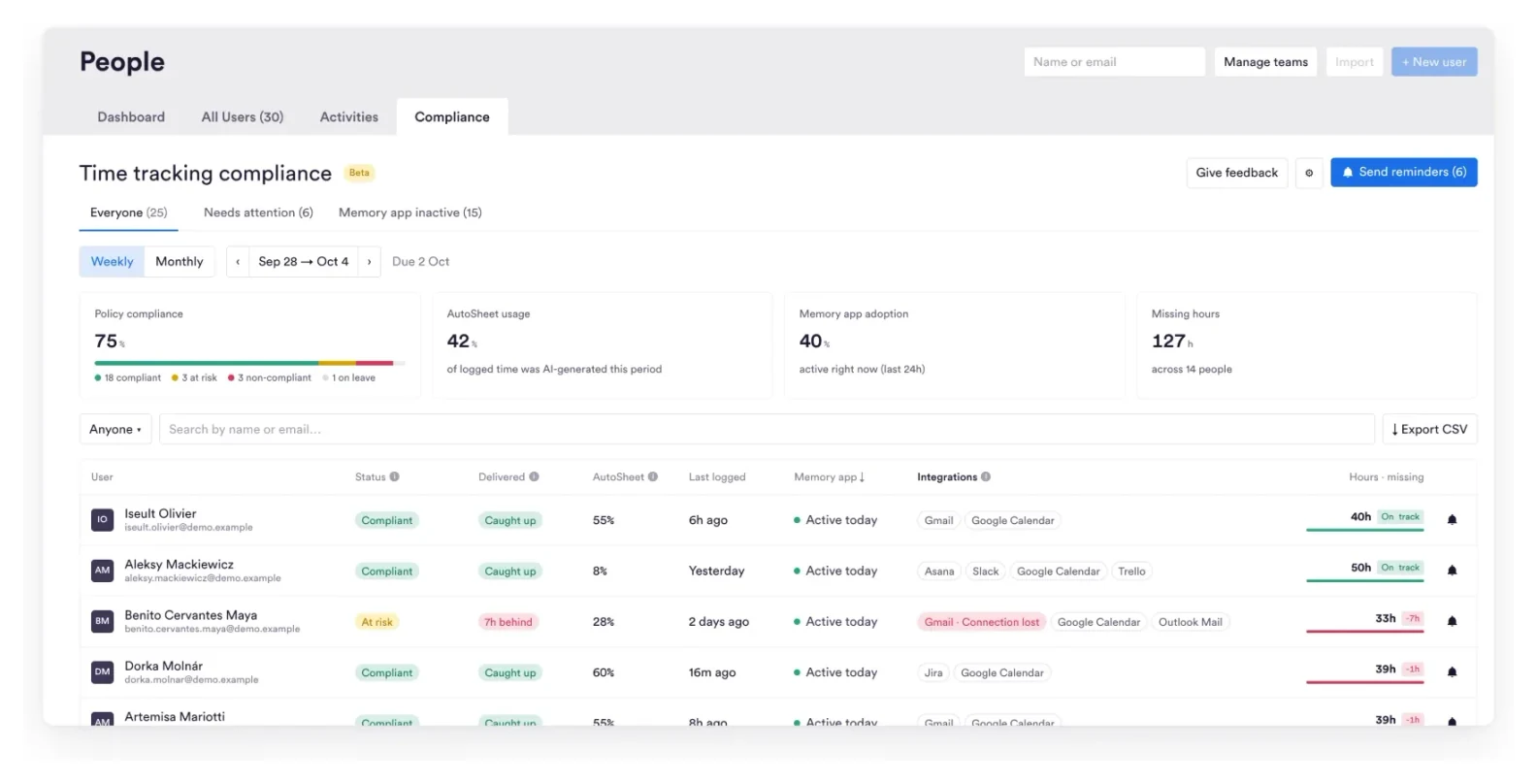
Task: Click the Asana integration tag
Action: tap(938, 572)
